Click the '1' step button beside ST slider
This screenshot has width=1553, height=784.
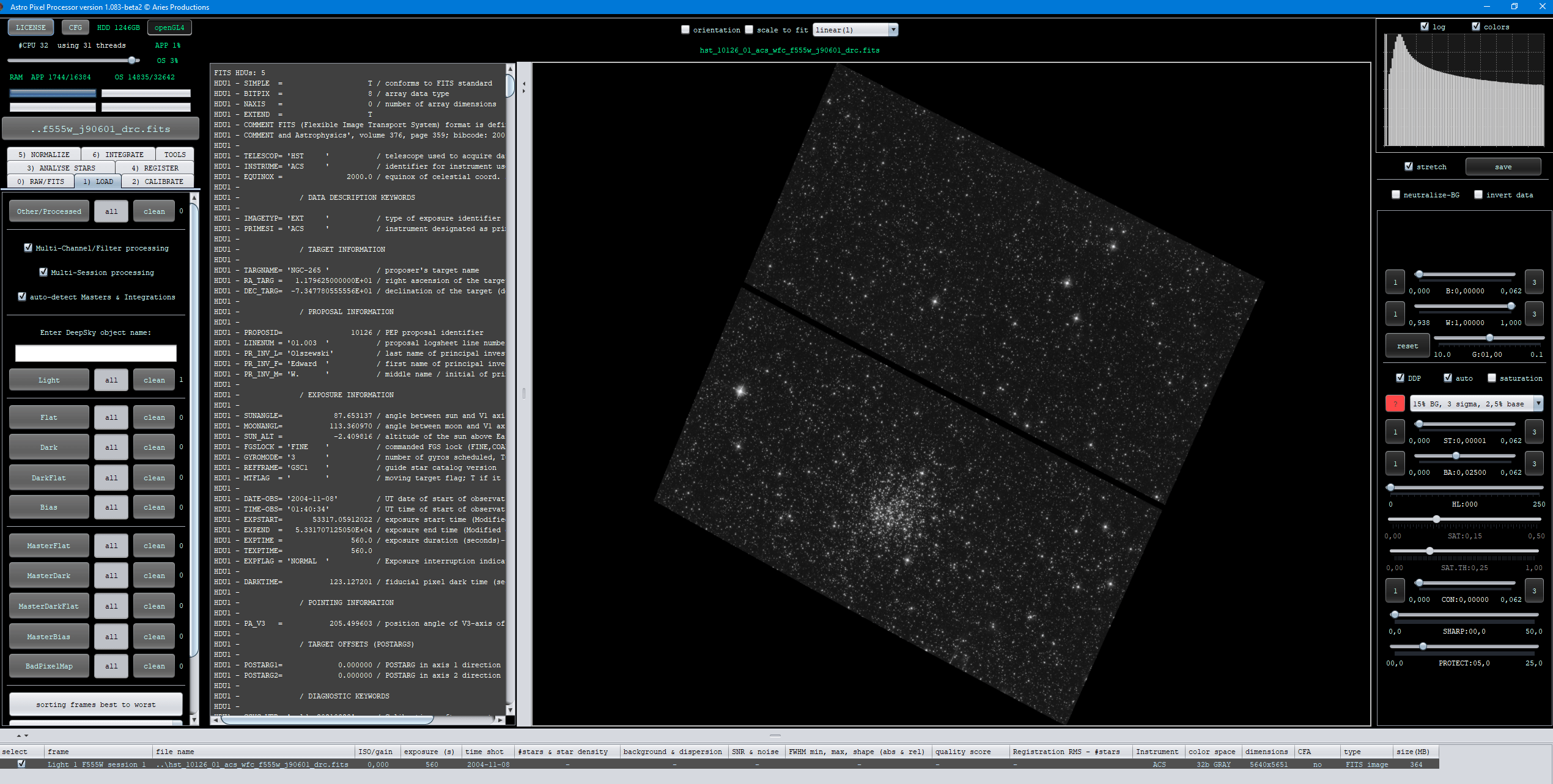1395,432
